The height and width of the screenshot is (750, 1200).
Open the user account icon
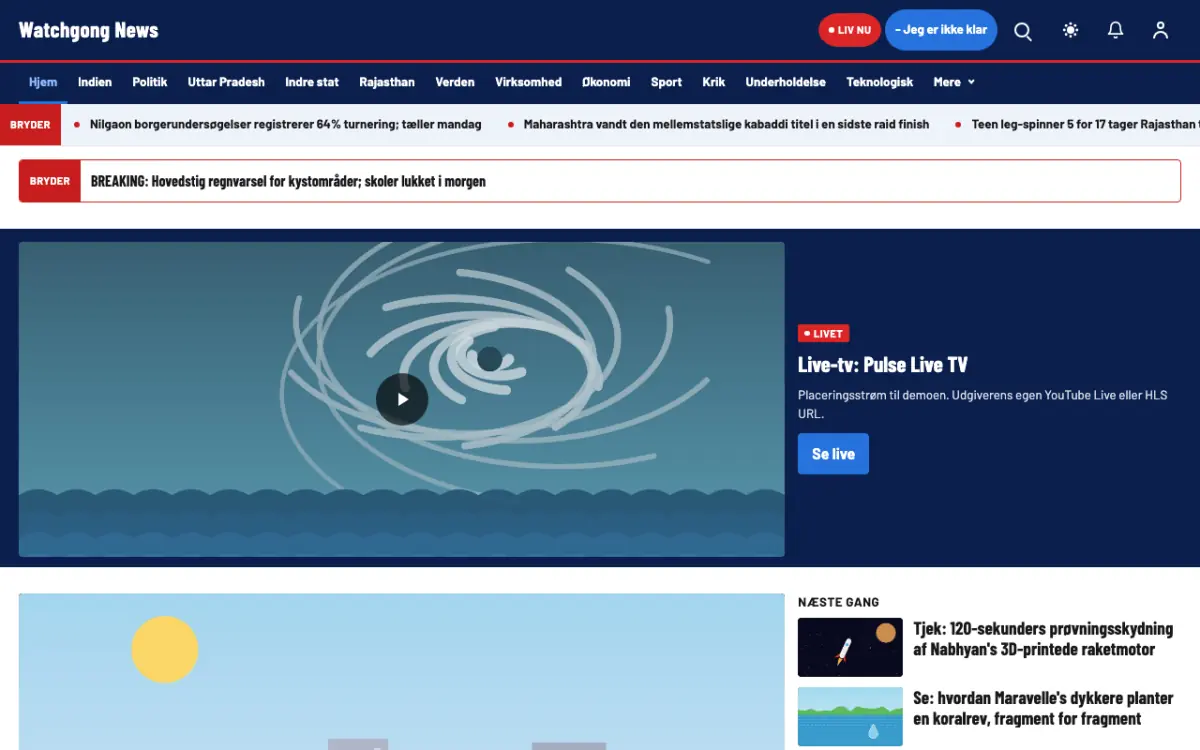tap(1160, 30)
